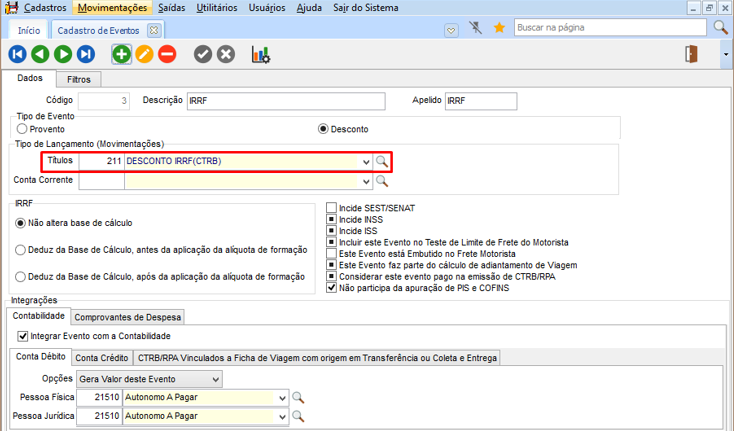Image resolution: width=734 pixels, height=431 pixels.
Task: Toggle Não participa da apuração de PIS e COFINS
Action: 332,288
